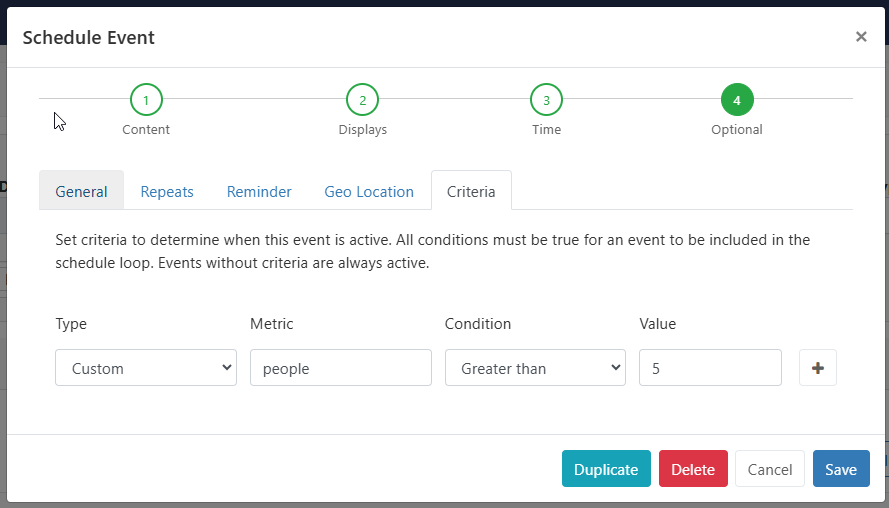Open the Type dropdown showing Custom
Viewport: 889px width, 508px height.
(x=146, y=368)
